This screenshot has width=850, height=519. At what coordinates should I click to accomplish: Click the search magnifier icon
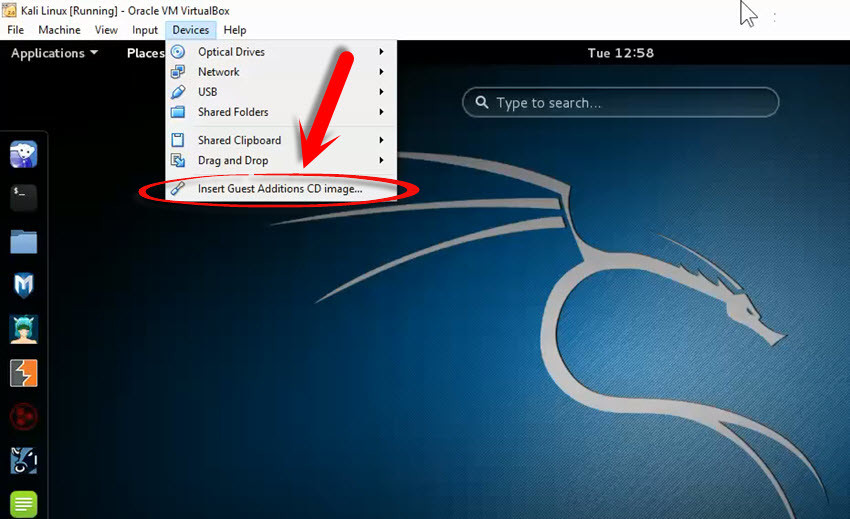click(482, 102)
